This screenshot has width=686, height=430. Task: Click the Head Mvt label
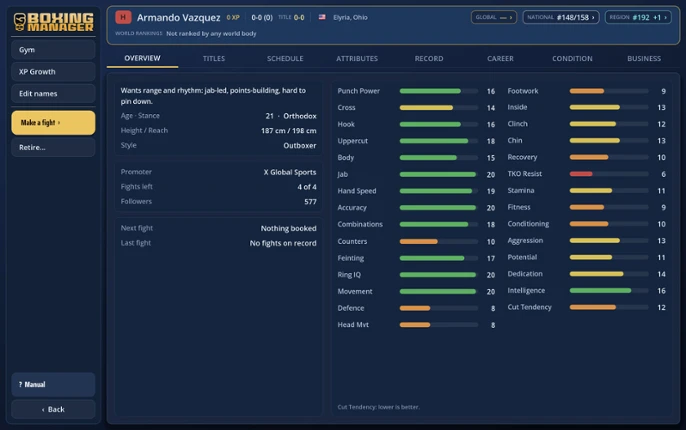point(353,325)
